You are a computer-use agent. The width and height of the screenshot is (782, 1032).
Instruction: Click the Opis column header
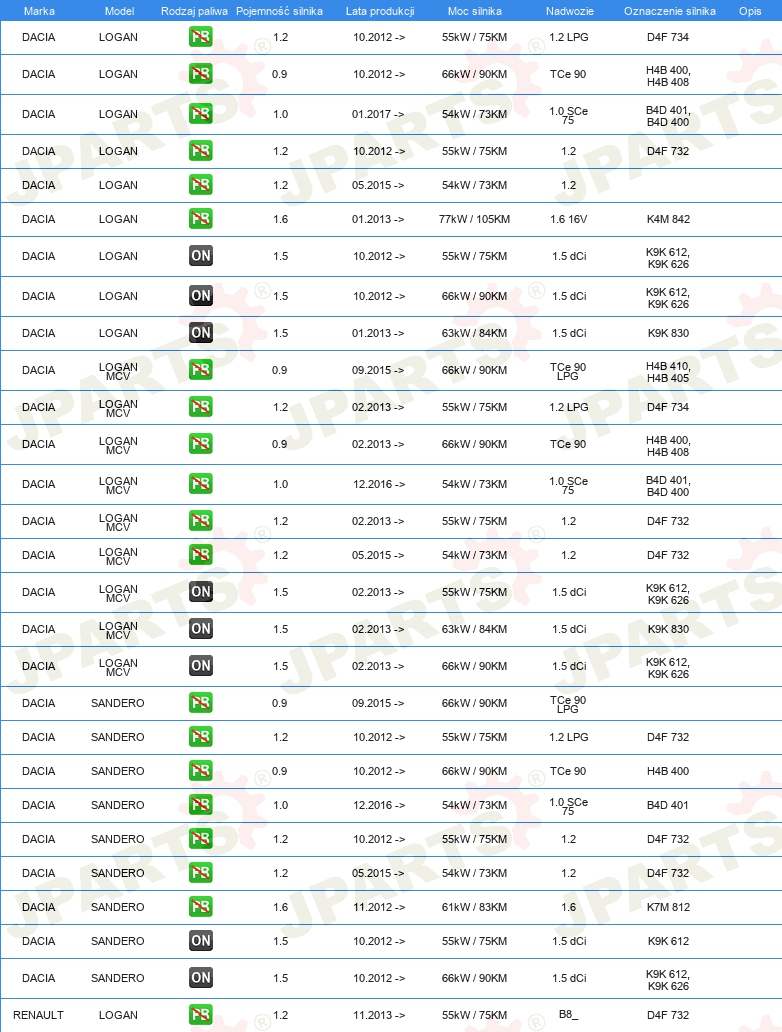click(750, 11)
